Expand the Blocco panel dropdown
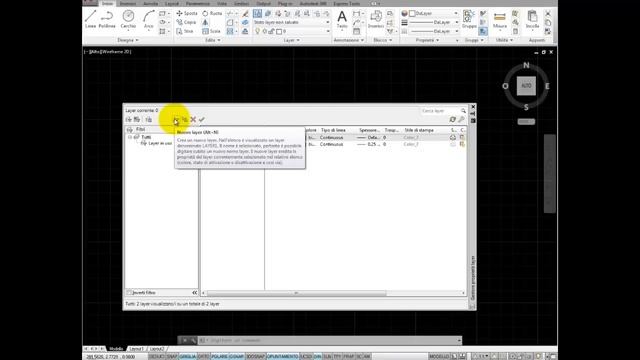This screenshot has height=360, width=640. 382,40
